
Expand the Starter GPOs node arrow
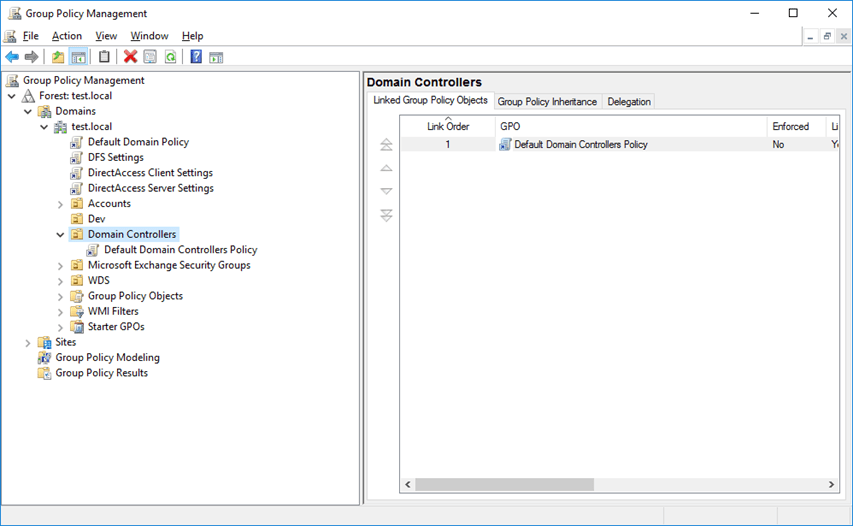coord(60,327)
